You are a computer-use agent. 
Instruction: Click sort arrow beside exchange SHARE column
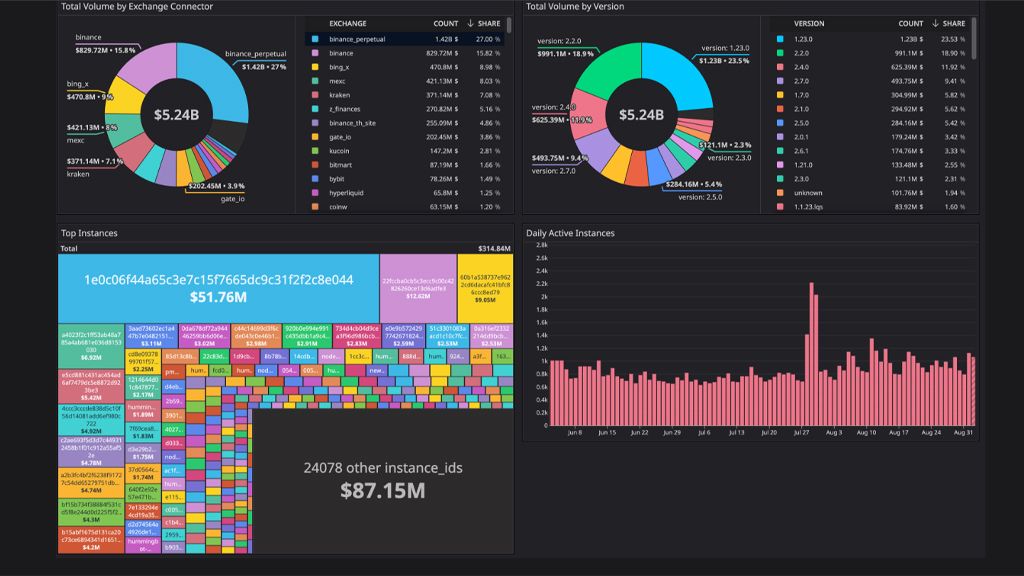471,23
